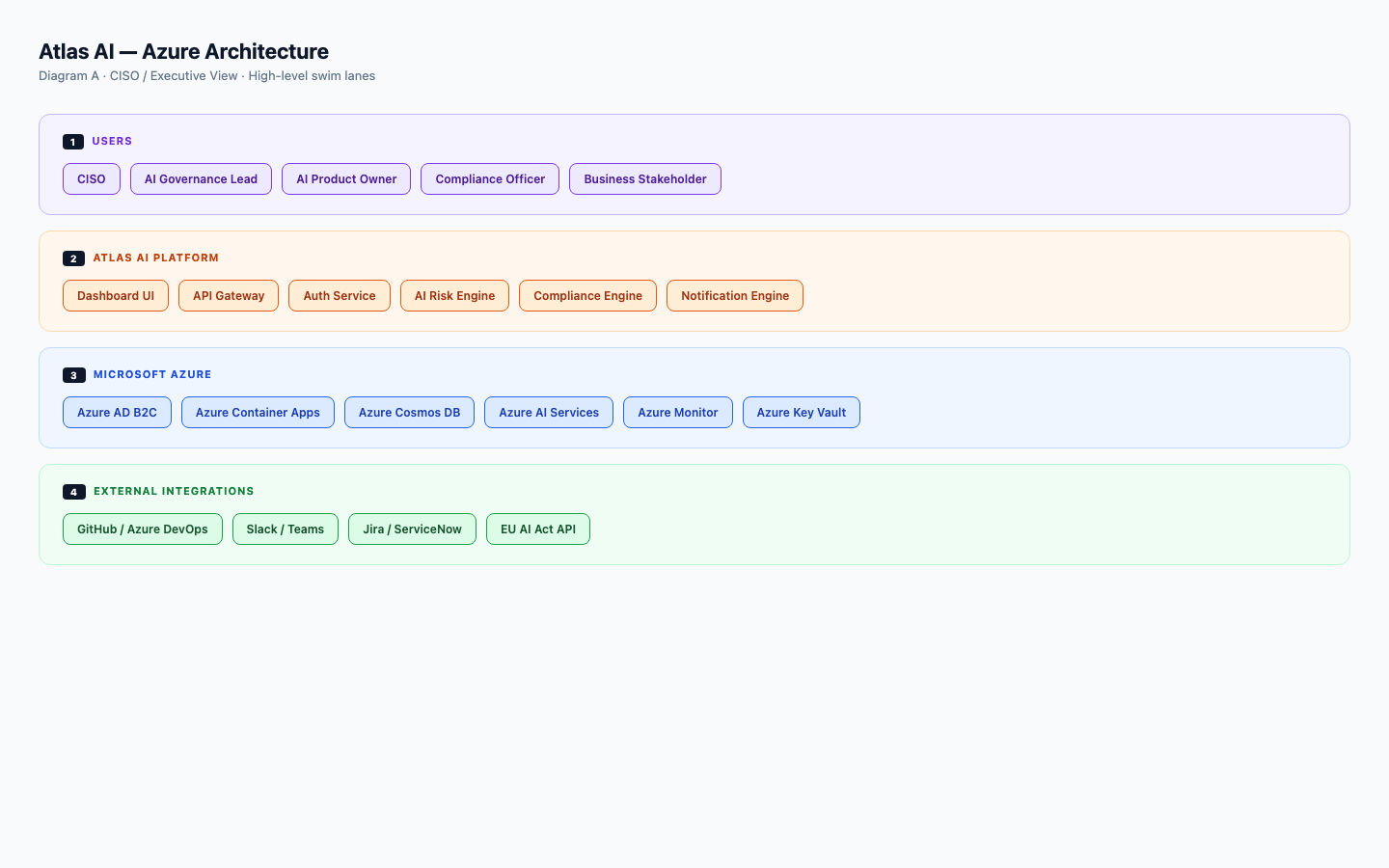1389x868 pixels.
Task: Select the API Gateway component
Action: (x=229, y=296)
